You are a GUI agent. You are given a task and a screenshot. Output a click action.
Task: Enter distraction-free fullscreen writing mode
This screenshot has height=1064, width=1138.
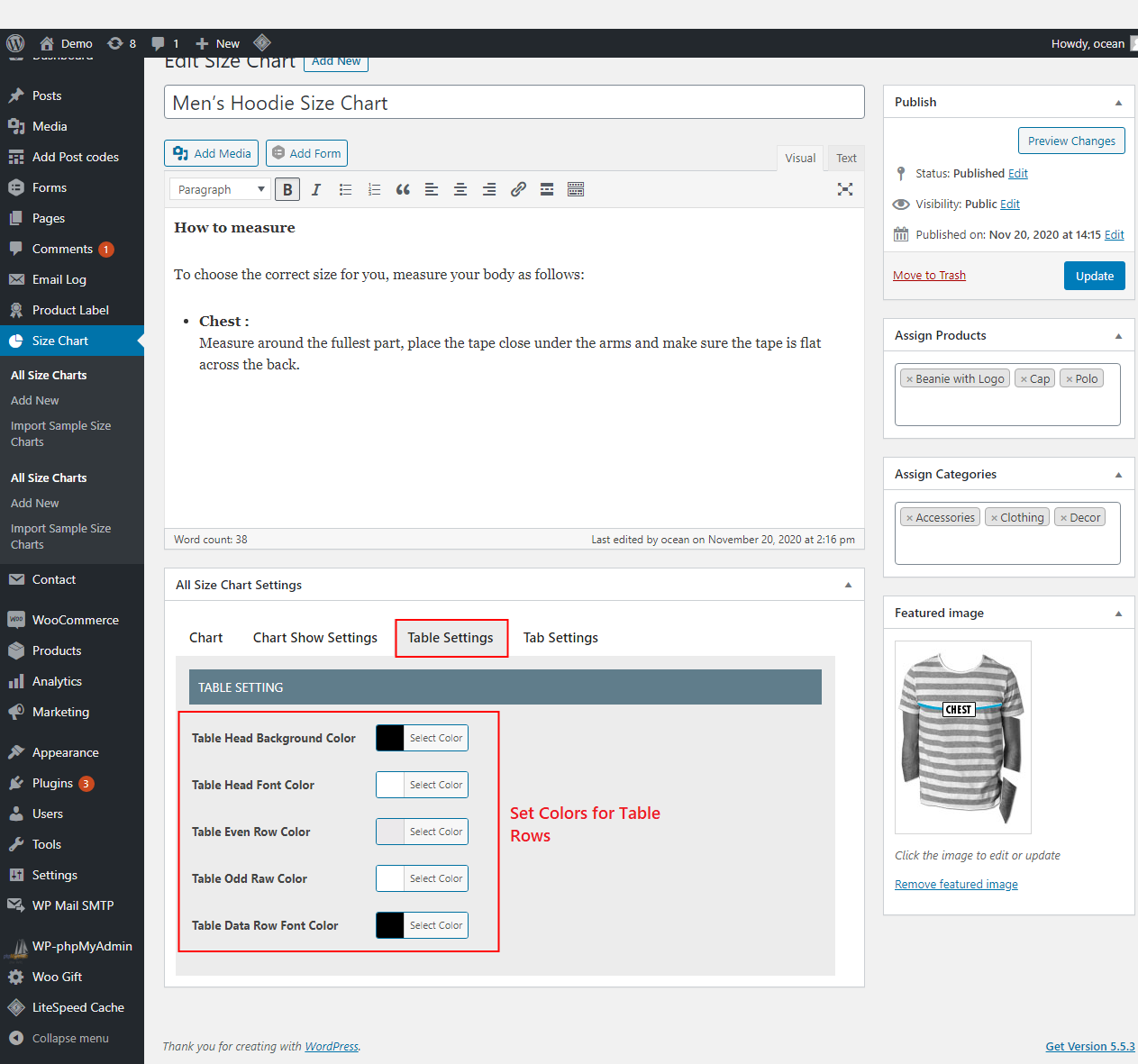[844, 189]
